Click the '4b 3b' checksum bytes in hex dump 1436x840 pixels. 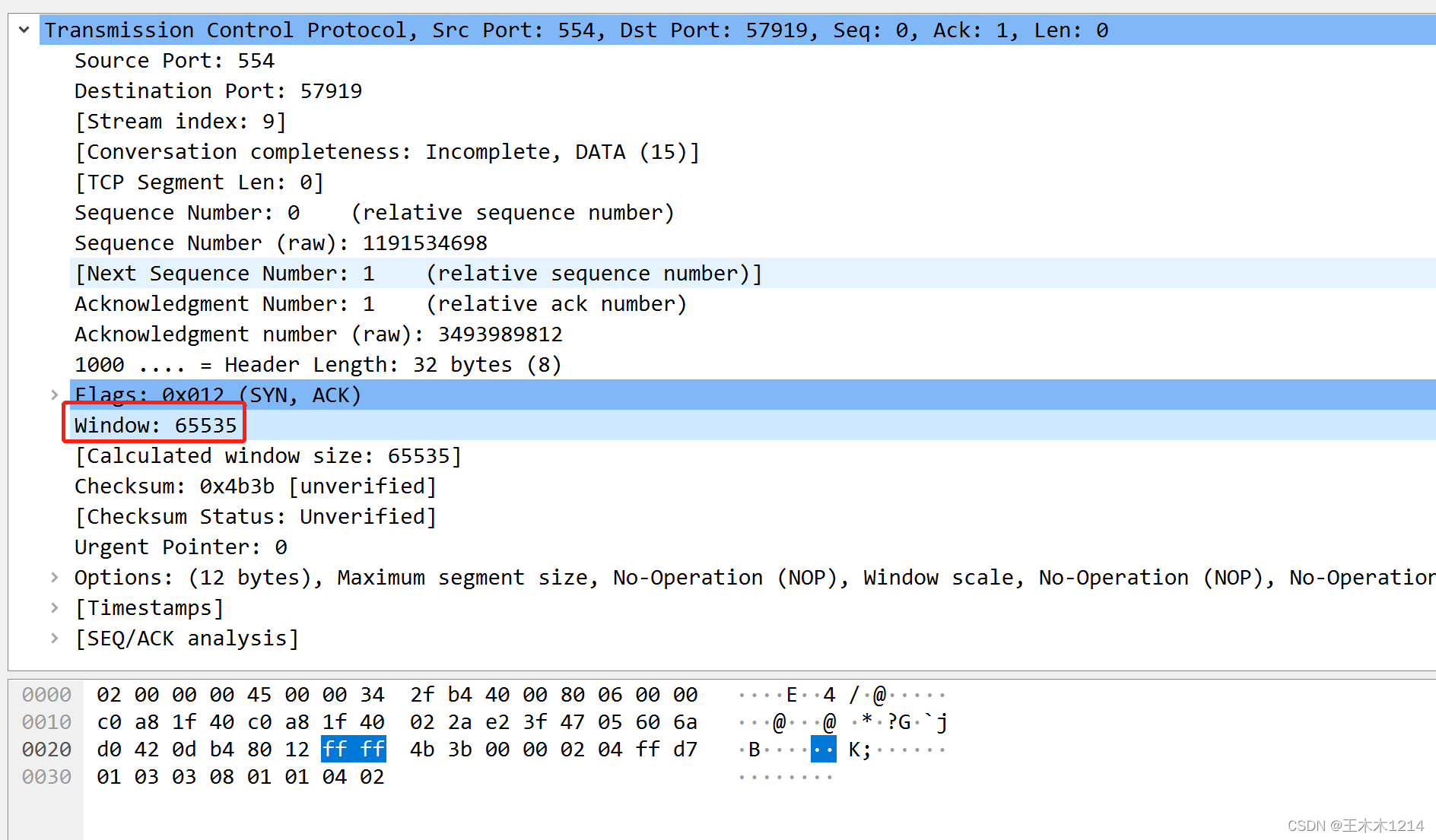(x=441, y=749)
